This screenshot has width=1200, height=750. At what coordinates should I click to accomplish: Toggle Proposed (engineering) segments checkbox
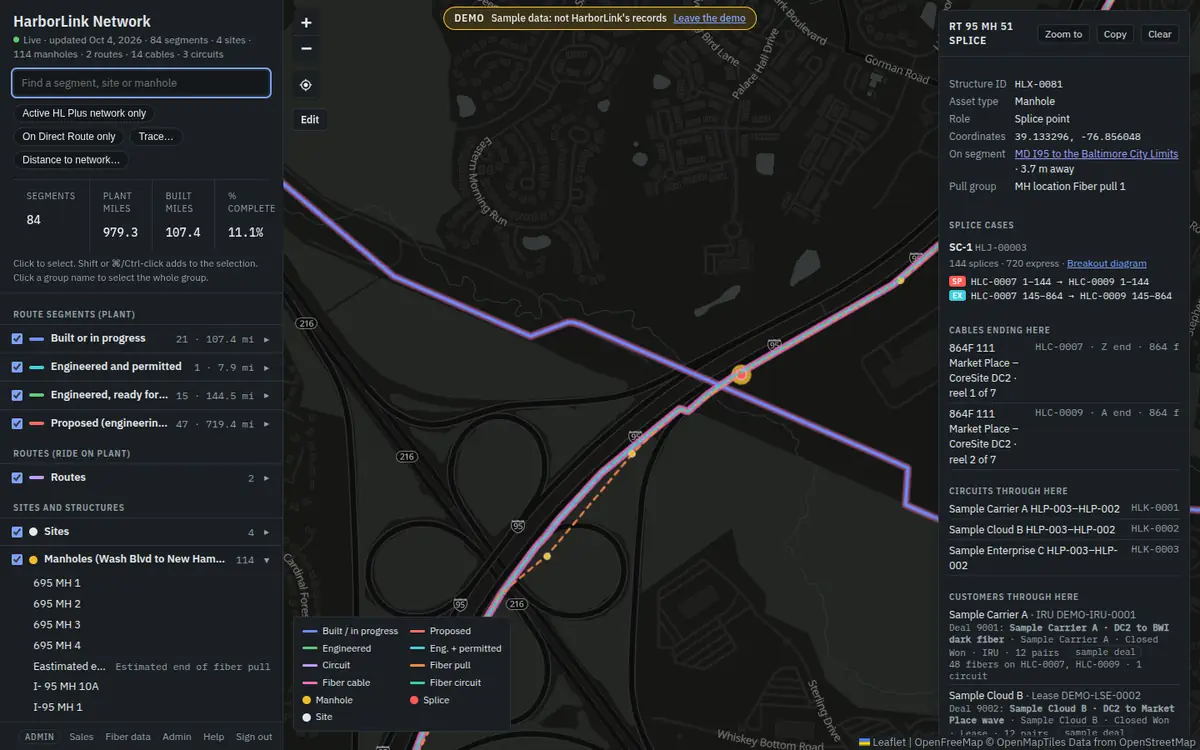(17, 423)
